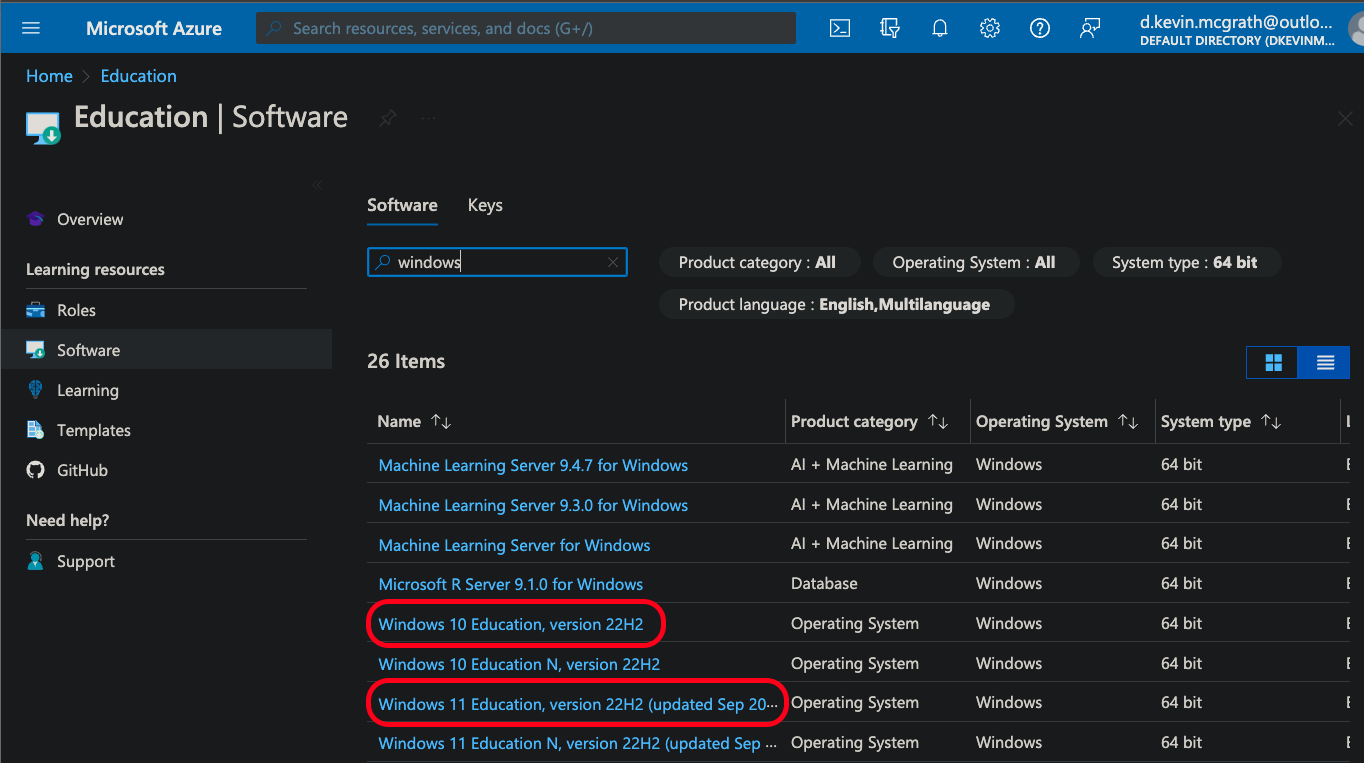Switch to grid view

(x=1273, y=363)
